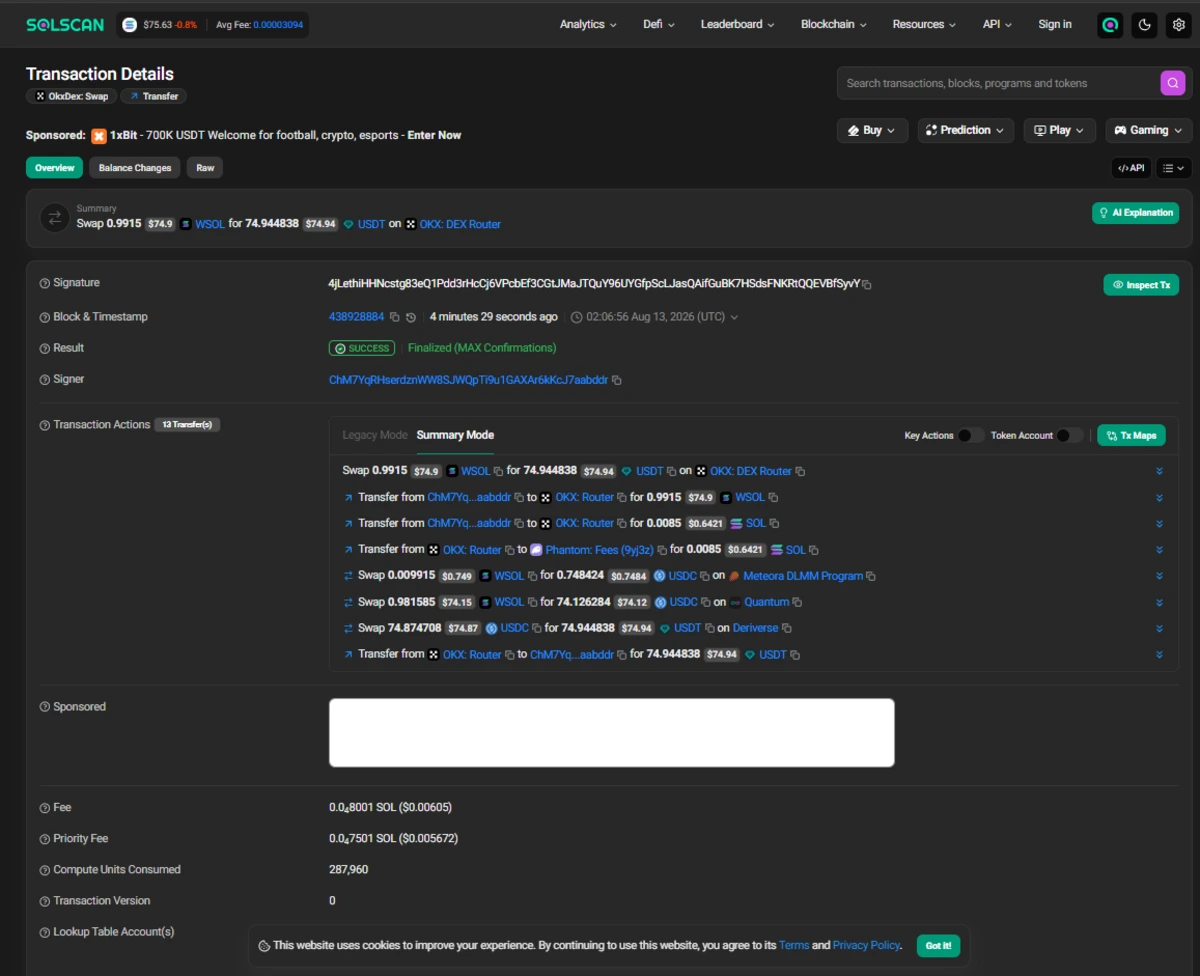Click the Compute Units Consumed help icon
The width and height of the screenshot is (1200, 976).
[44, 870]
